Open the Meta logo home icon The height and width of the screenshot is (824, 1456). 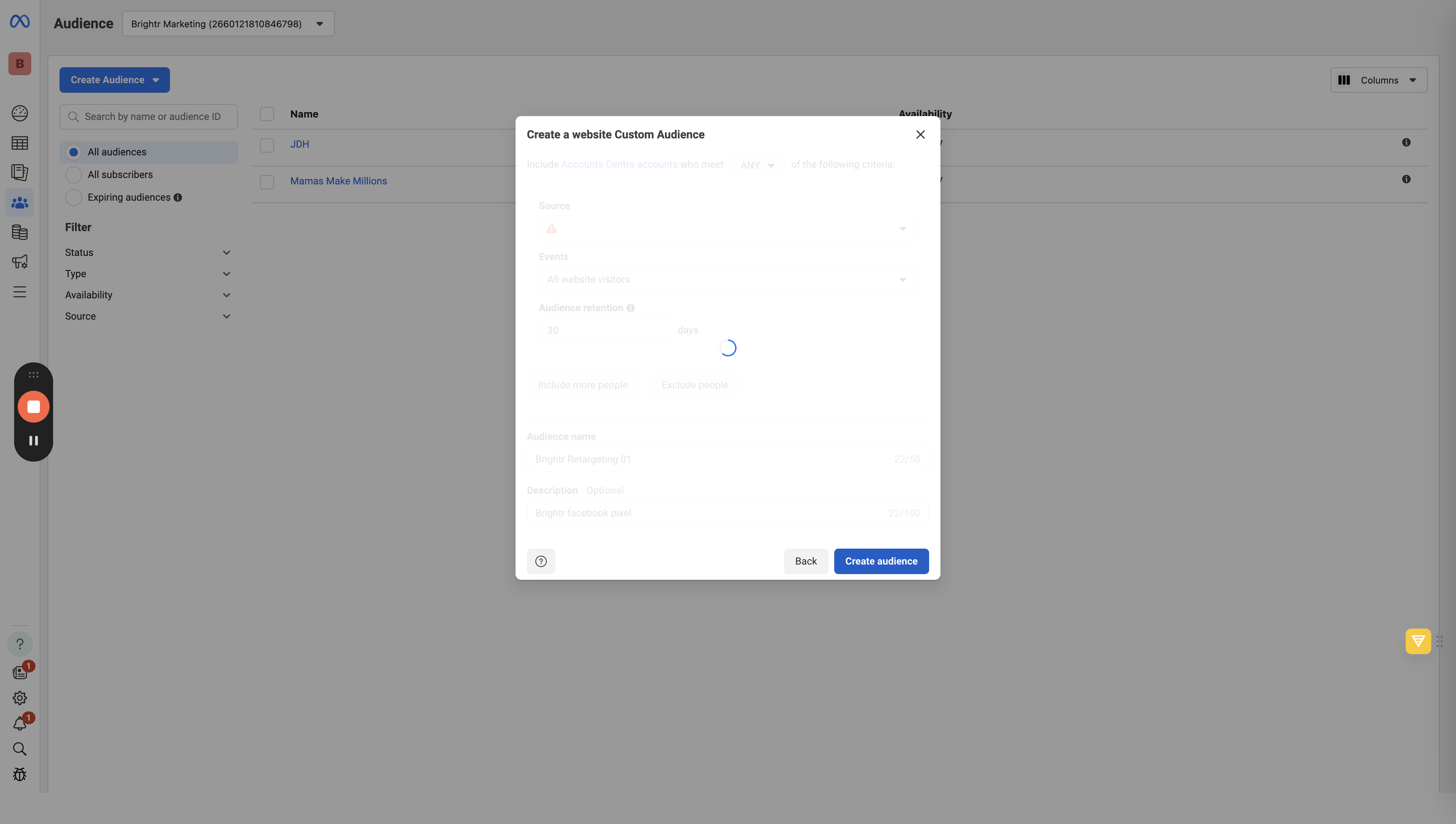coord(20,22)
